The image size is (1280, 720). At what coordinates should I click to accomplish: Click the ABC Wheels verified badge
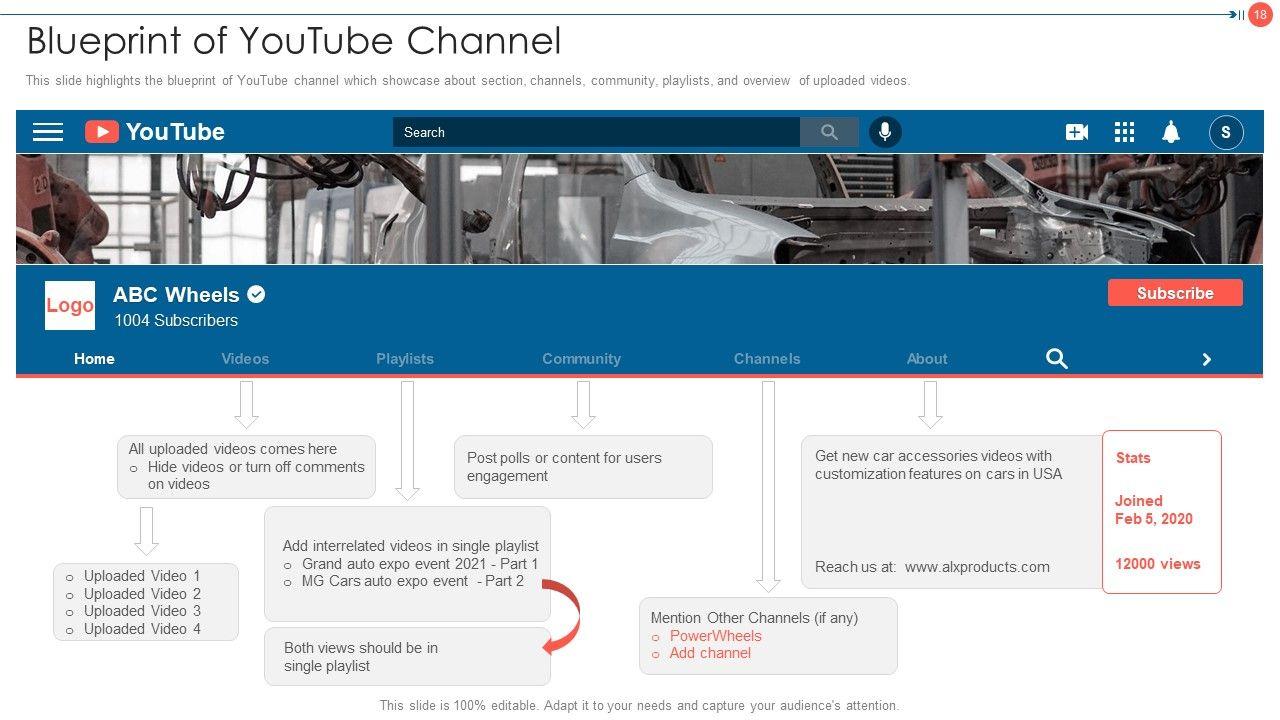[257, 294]
